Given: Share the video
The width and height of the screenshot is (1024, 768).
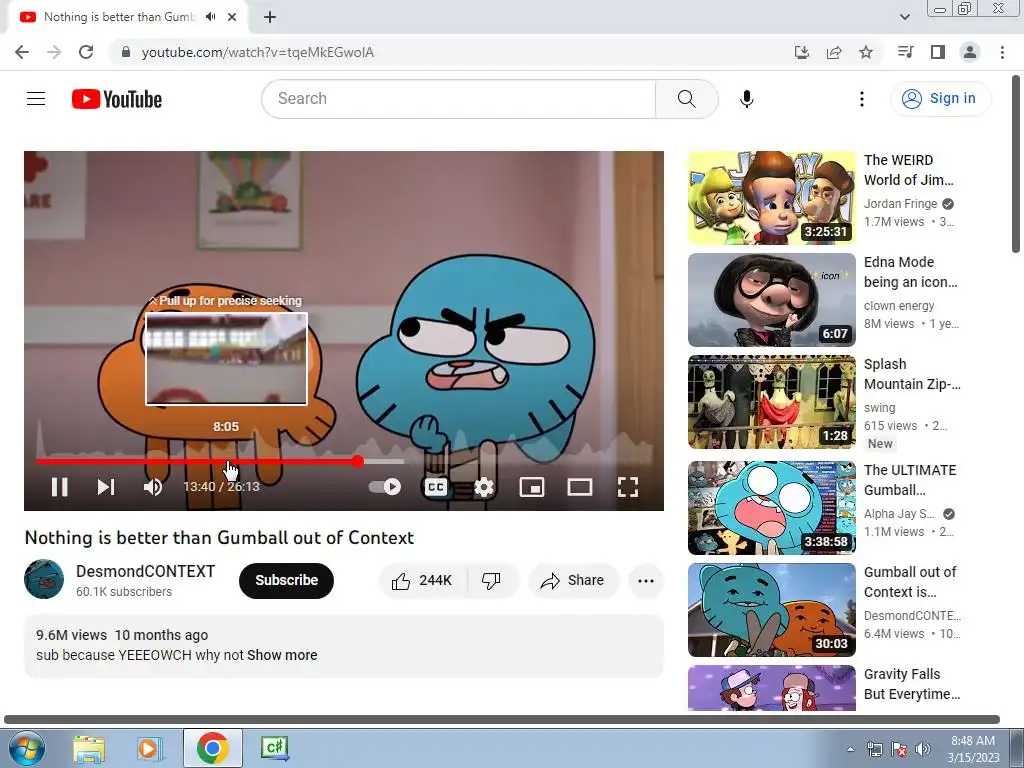Looking at the screenshot, I should pos(573,581).
